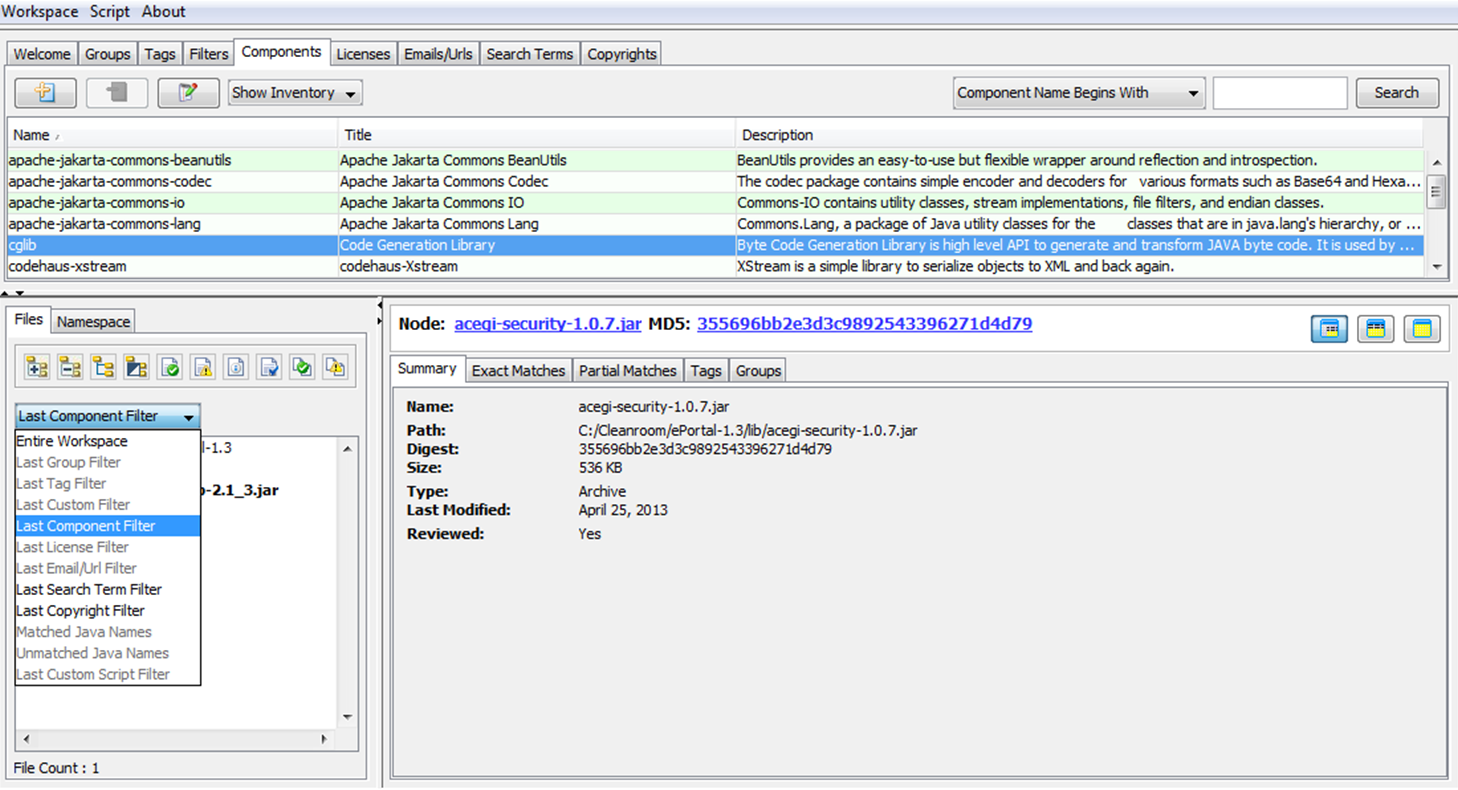The width and height of the screenshot is (1458, 790).
Task: Select the apache-jakarta-commons-io row
Action: (716, 203)
